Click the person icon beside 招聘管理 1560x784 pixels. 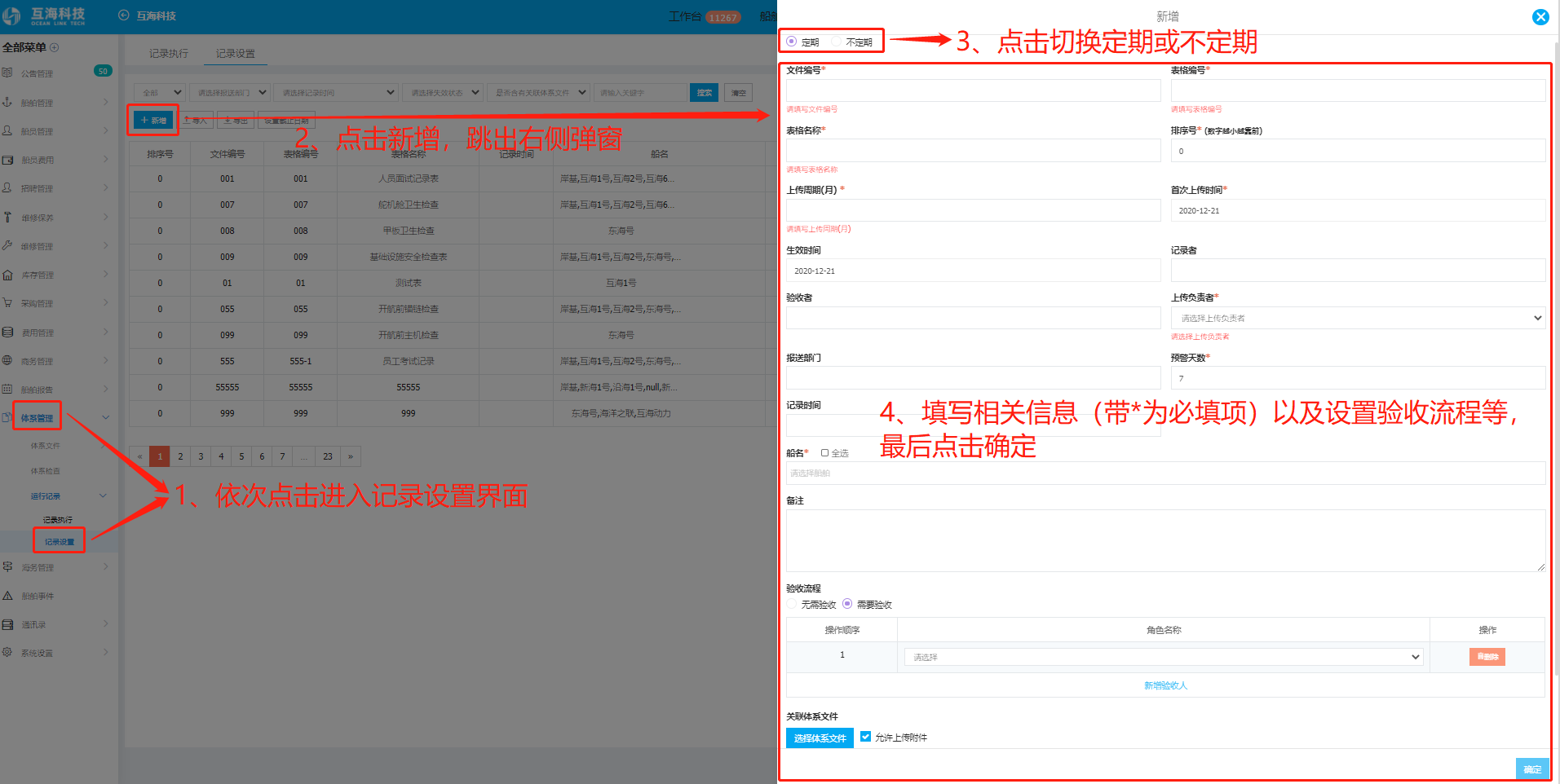pos(7,187)
